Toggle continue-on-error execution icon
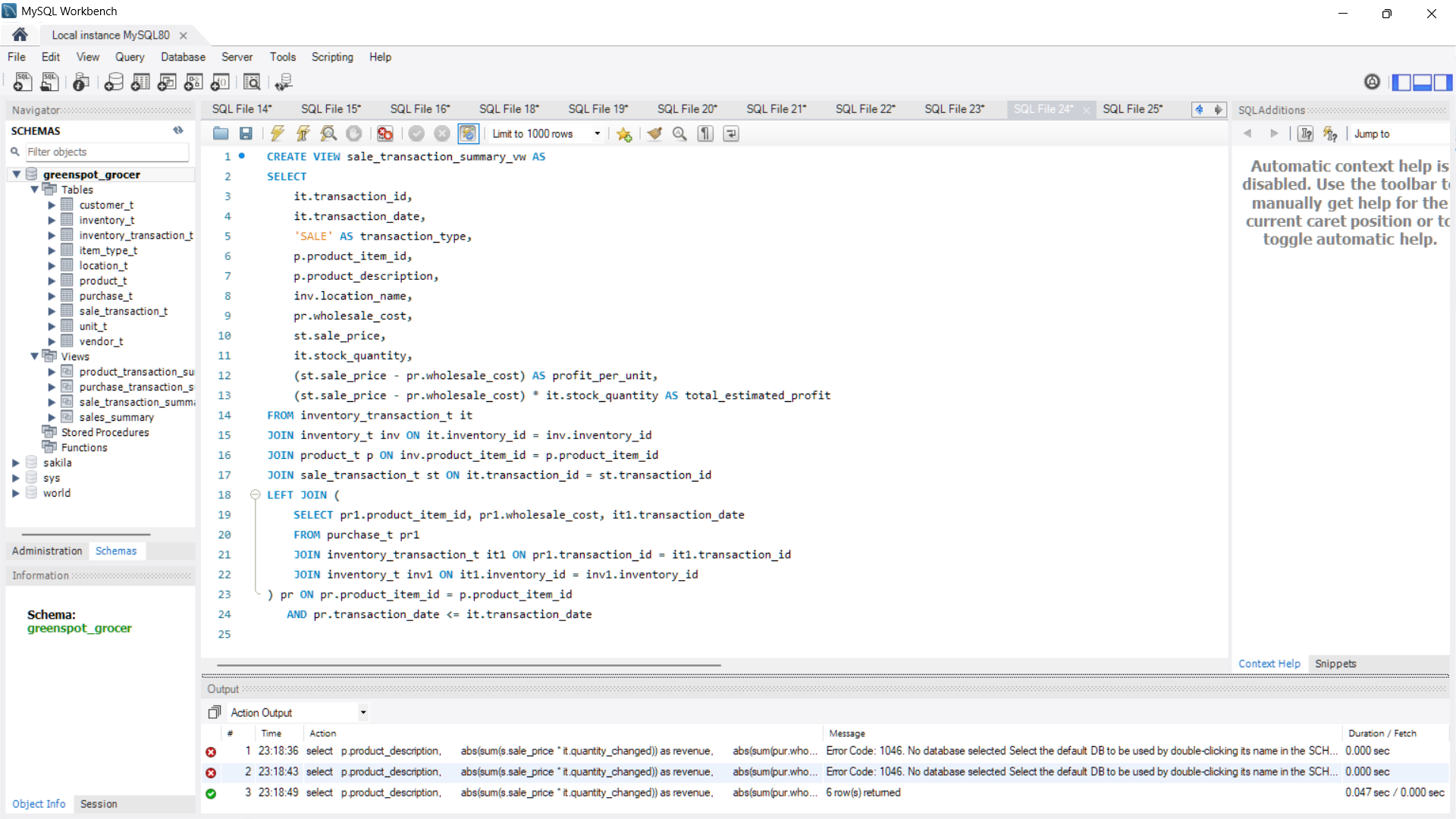The width and height of the screenshot is (1456, 819). coord(385,133)
